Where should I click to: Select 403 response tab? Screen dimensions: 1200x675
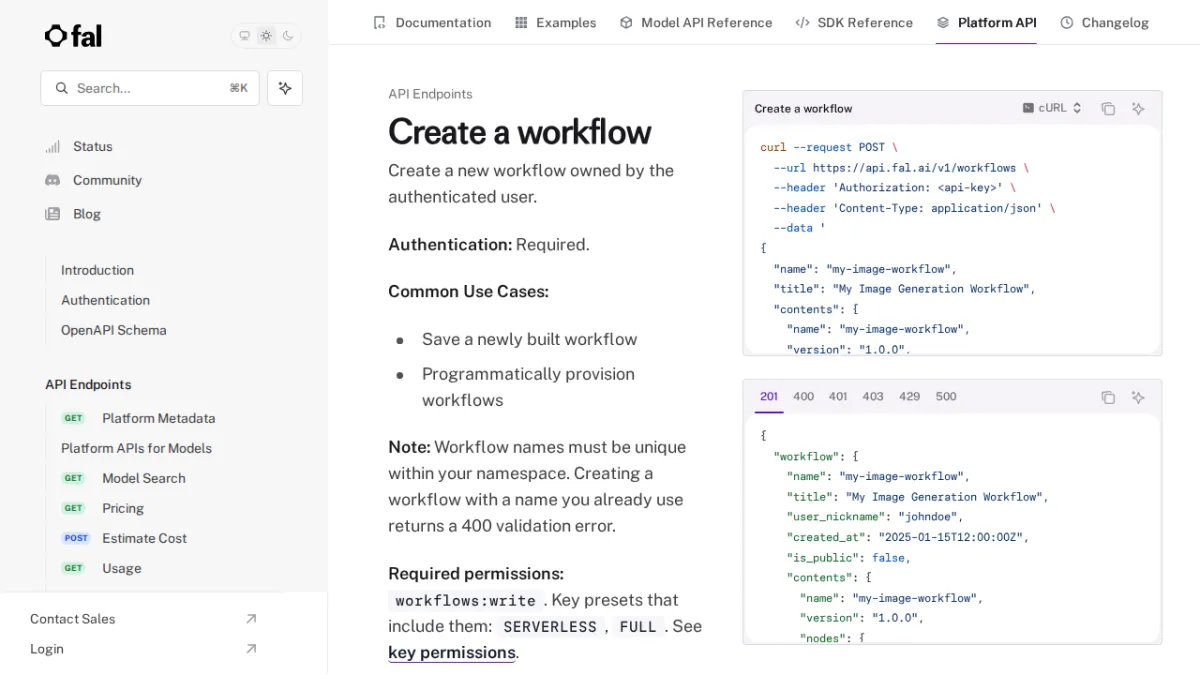873,396
